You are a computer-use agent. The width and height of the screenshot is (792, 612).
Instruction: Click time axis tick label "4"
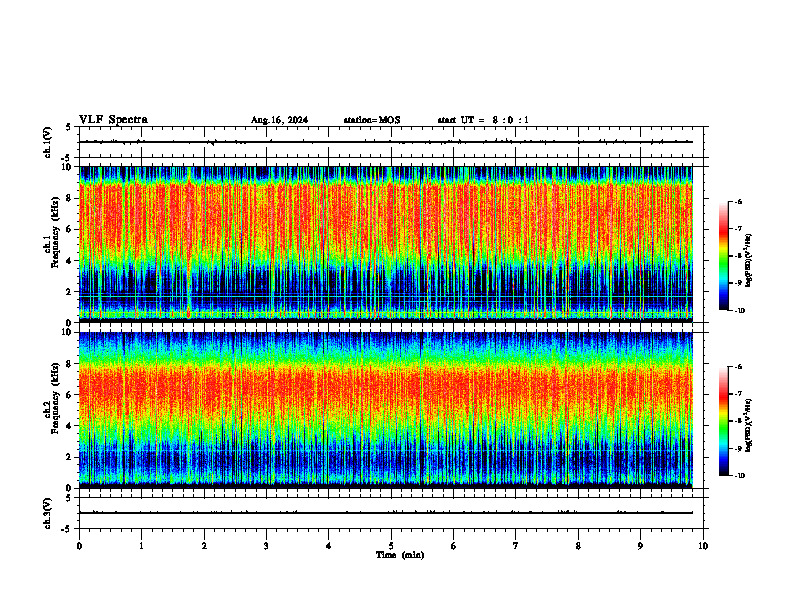click(329, 546)
